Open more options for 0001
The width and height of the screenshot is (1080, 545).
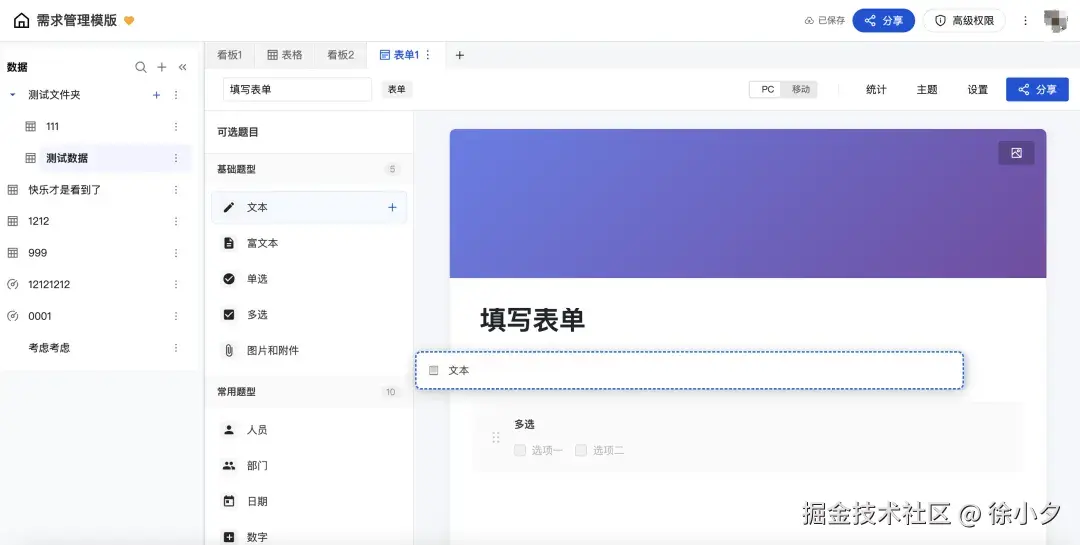tap(176, 316)
